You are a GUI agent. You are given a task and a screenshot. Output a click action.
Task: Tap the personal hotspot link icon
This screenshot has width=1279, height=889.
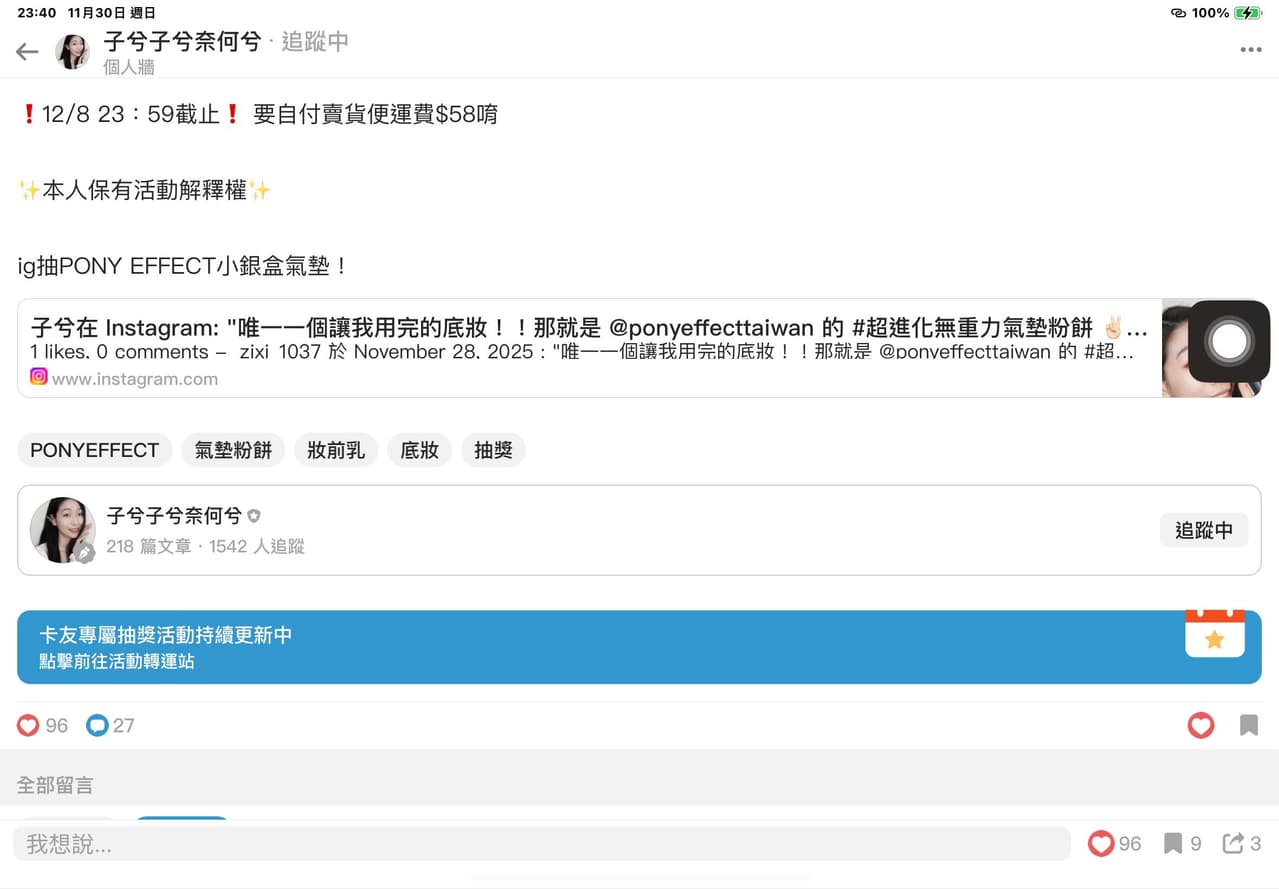tap(1178, 13)
